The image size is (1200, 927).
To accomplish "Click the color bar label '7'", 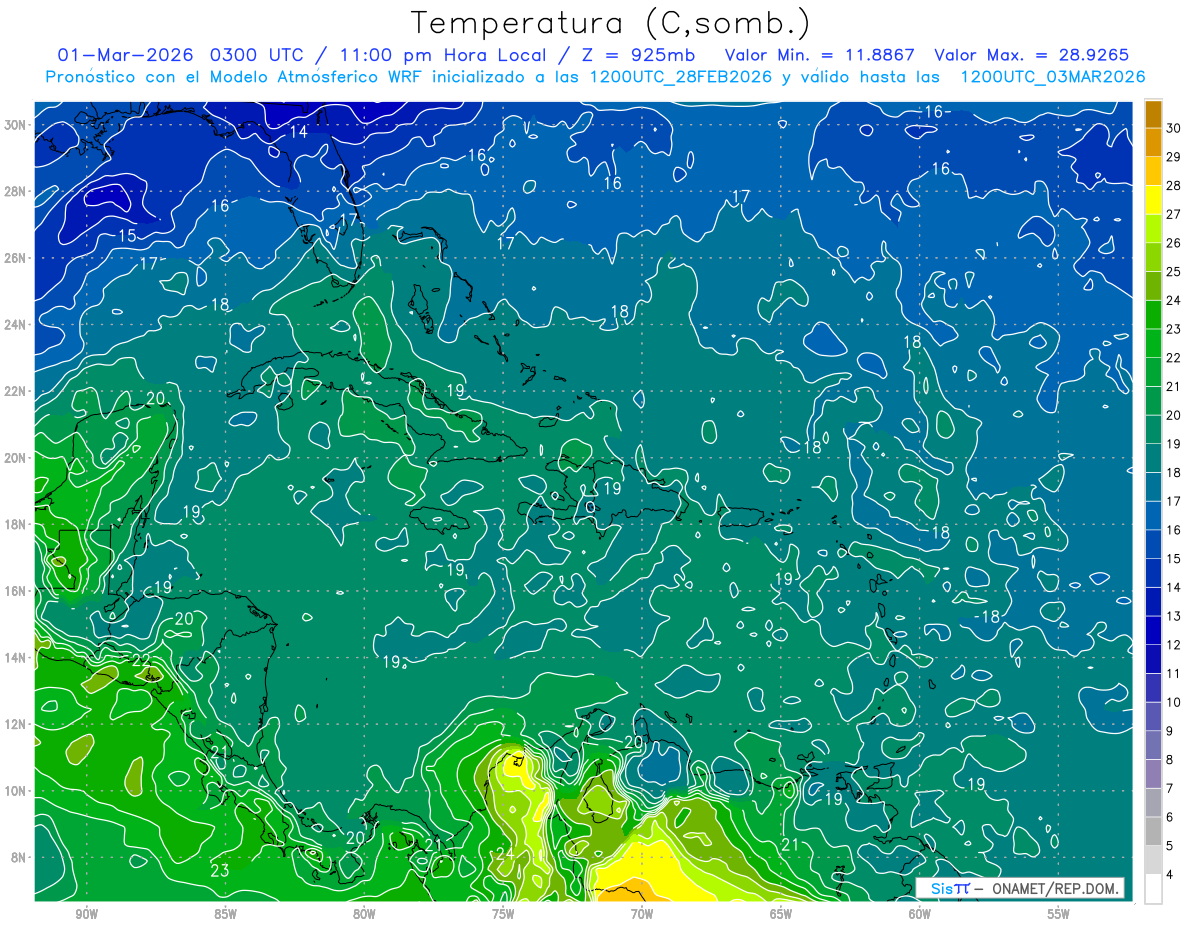I will [1170, 789].
